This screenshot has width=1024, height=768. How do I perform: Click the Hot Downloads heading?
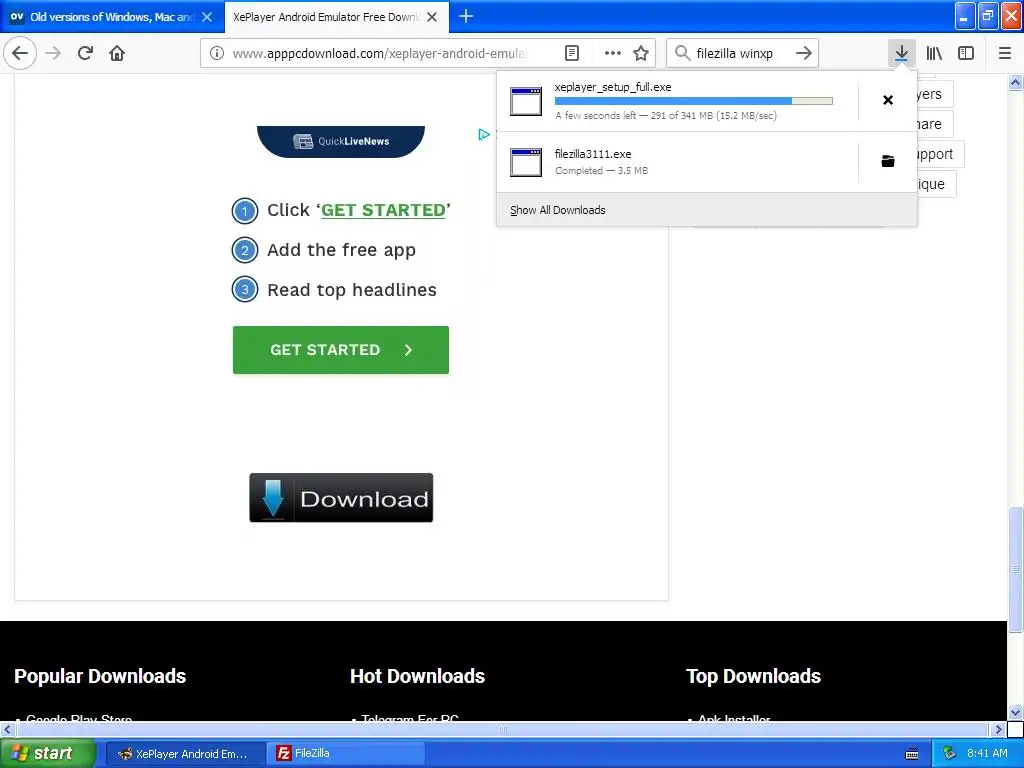(x=417, y=676)
